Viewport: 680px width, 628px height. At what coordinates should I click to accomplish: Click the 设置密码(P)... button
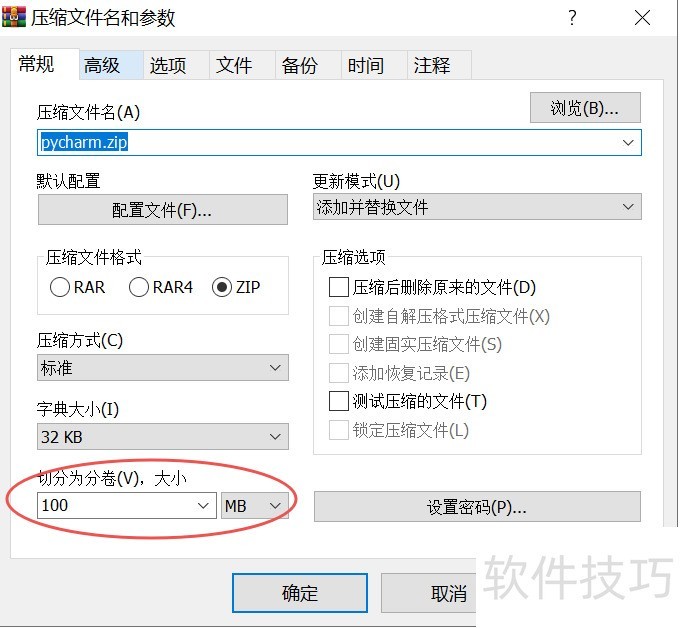(x=476, y=507)
